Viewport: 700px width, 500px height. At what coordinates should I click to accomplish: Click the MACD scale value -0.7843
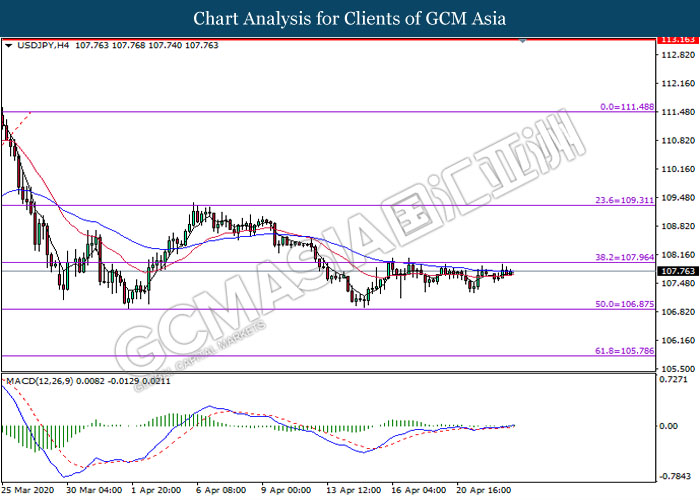click(675, 476)
